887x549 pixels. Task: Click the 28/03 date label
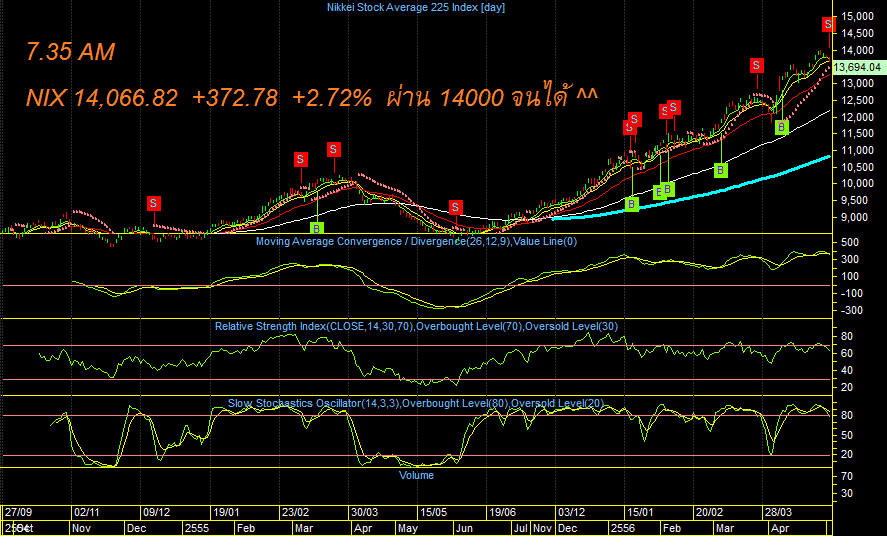[x=778, y=512]
